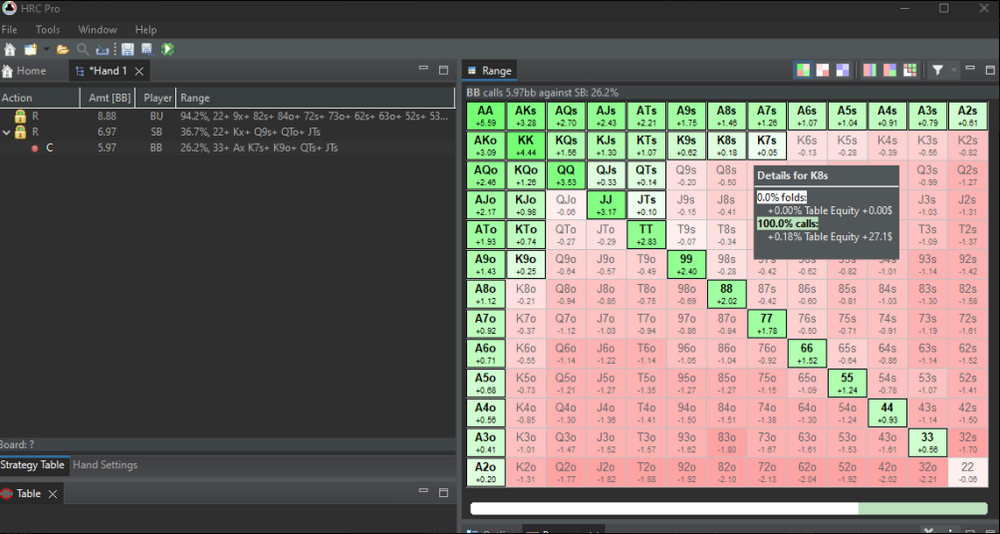Image resolution: width=1000 pixels, height=534 pixels.
Task: Close the *Hand 1 tab
Action: (139, 71)
